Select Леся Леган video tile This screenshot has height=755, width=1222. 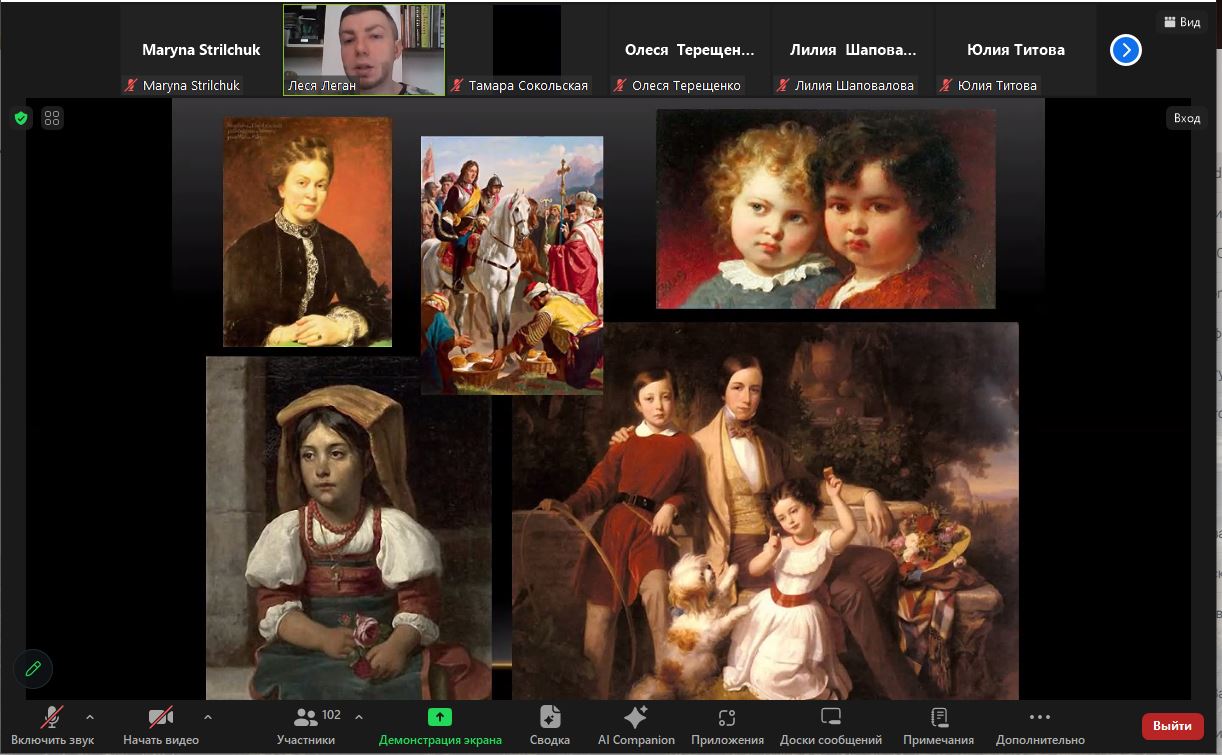coord(364,50)
